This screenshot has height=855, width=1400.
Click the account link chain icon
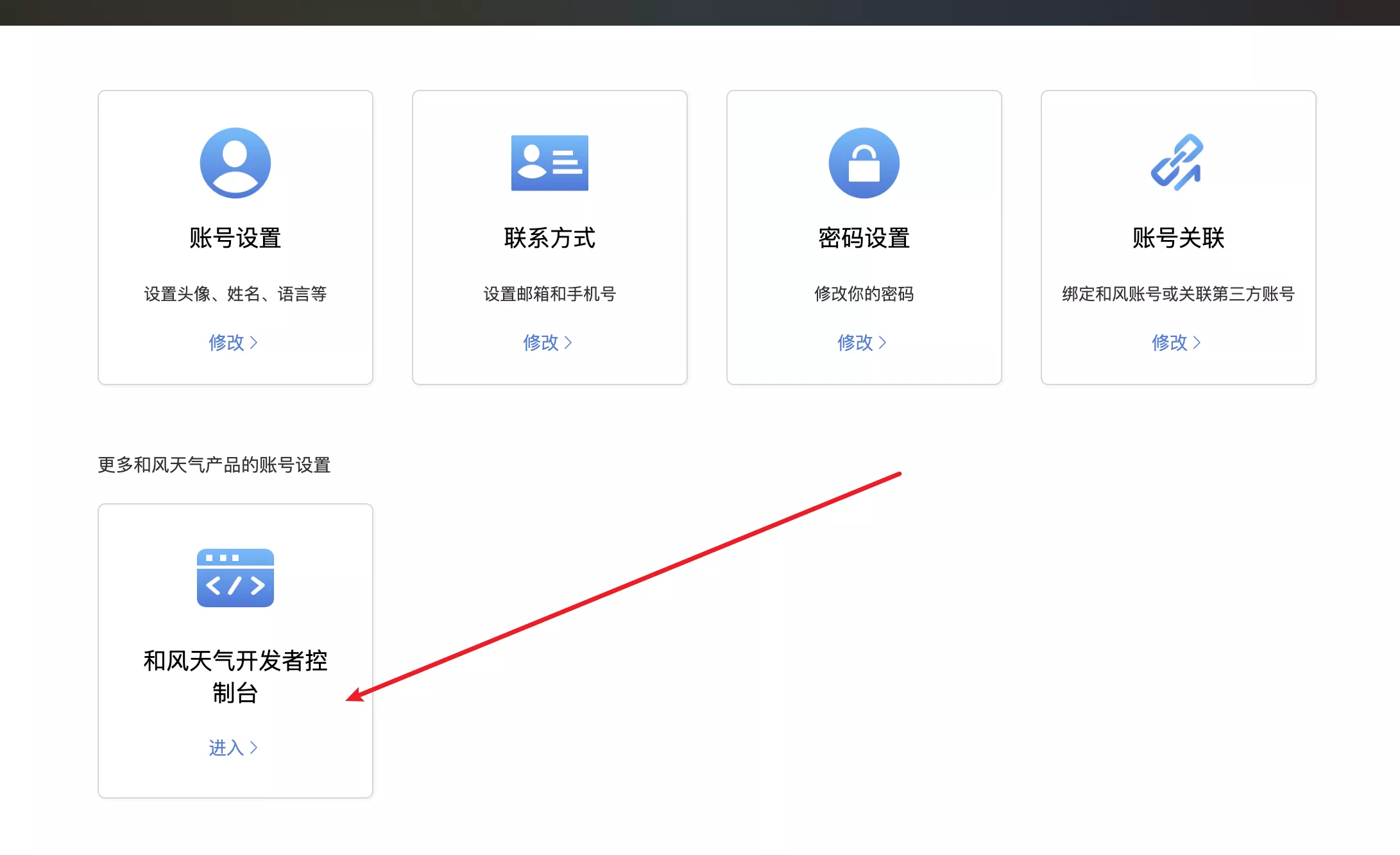pos(1177,163)
